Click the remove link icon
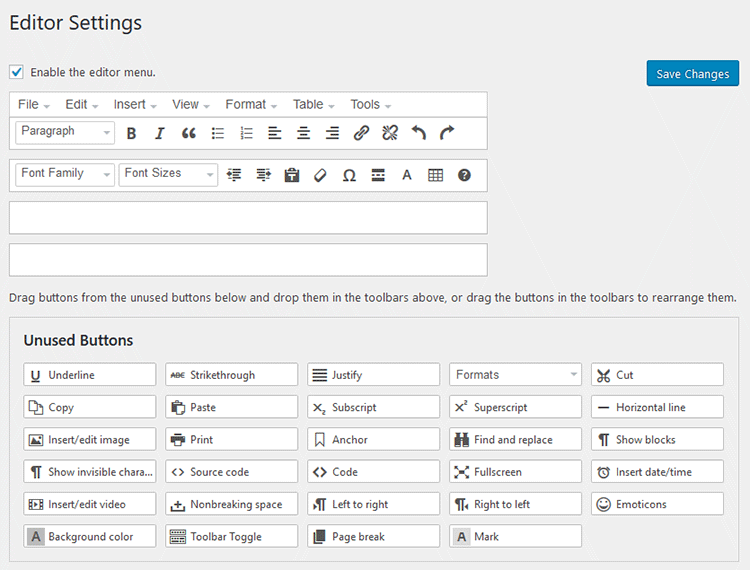 390,133
